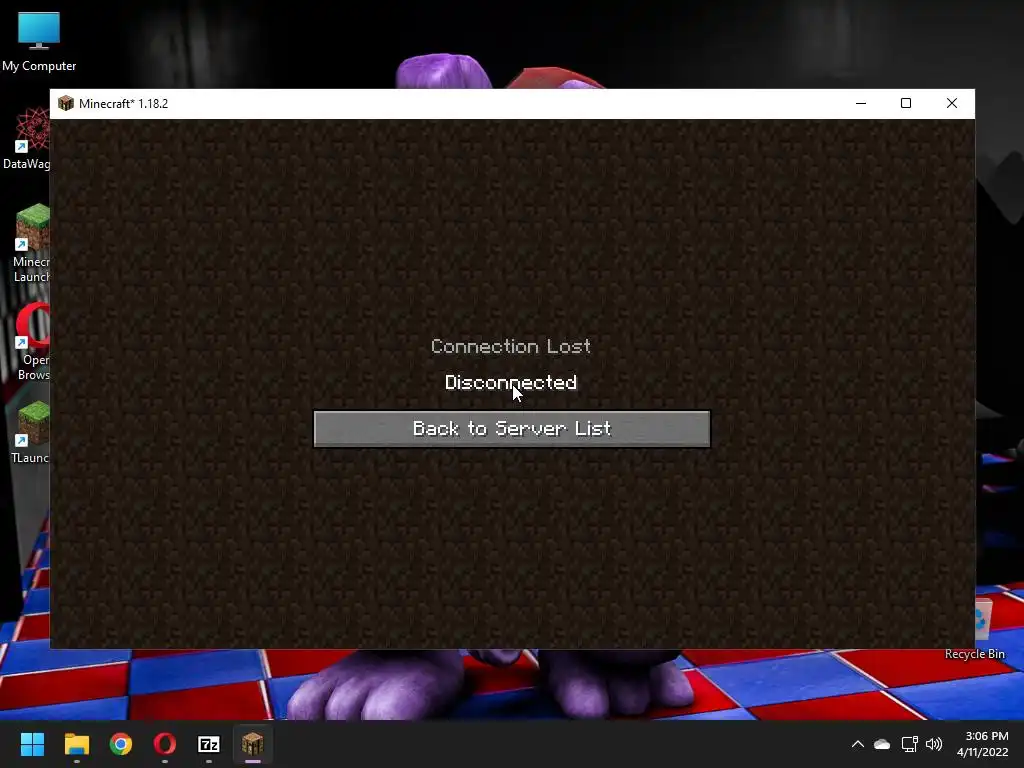Open File Explorer from the taskbar
The width and height of the screenshot is (1024, 768).
point(76,744)
